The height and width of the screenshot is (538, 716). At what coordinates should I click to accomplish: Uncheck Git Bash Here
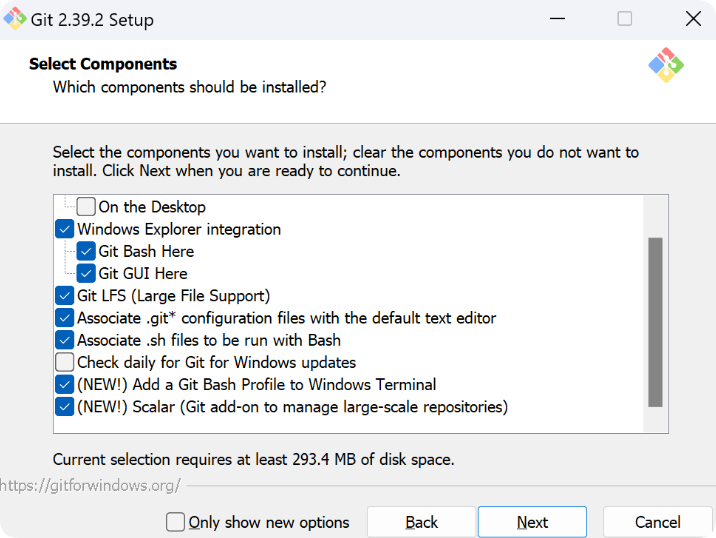coord(86,251)
